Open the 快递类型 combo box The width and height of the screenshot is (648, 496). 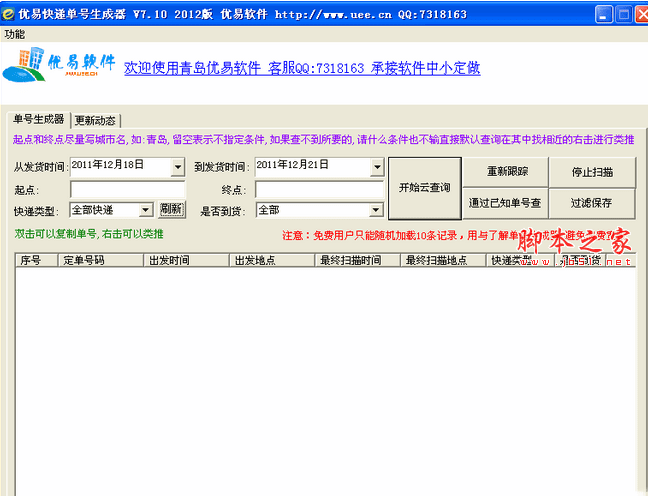tap(145, 210)
